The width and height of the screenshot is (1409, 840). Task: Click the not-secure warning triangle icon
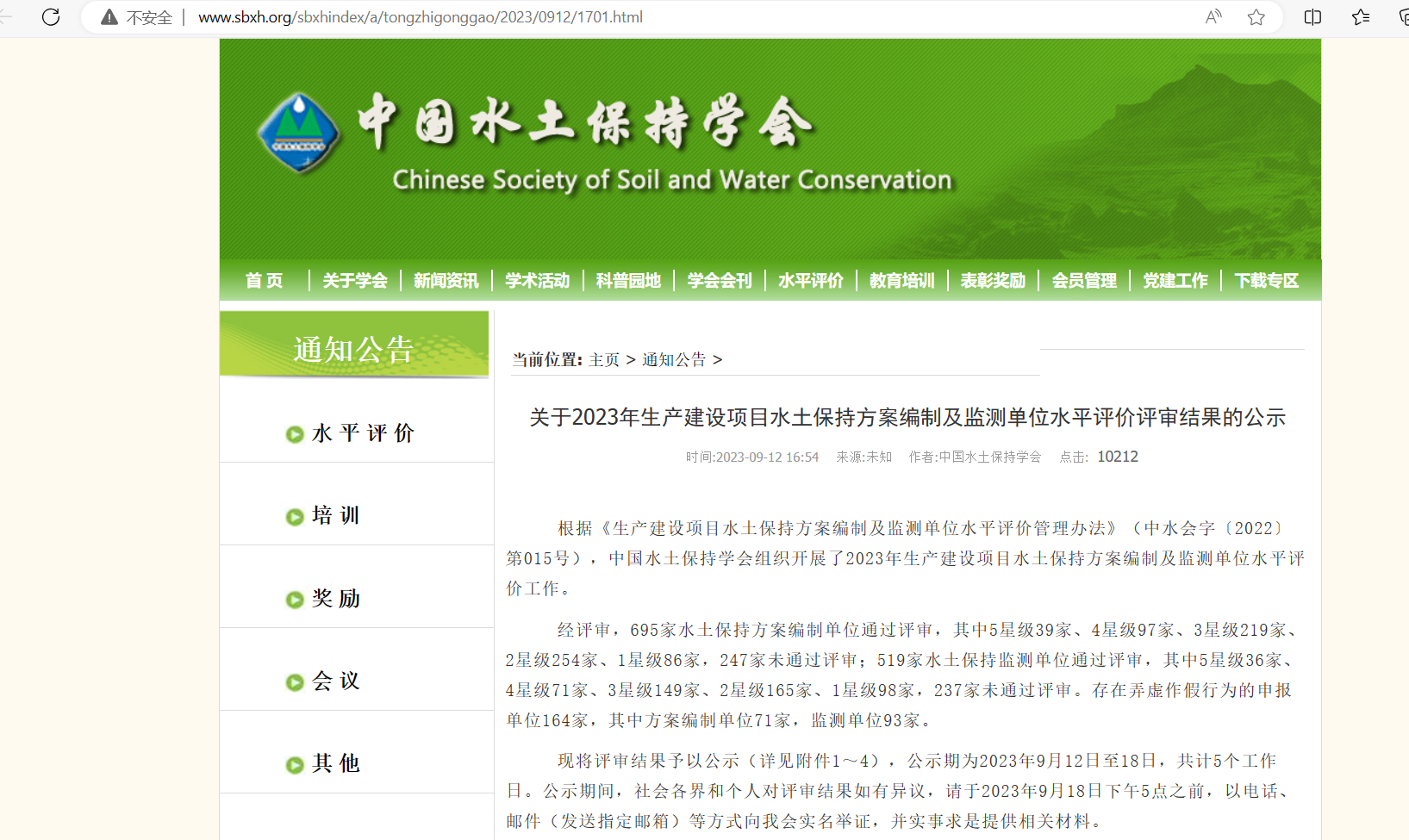(x=109, y=17)
